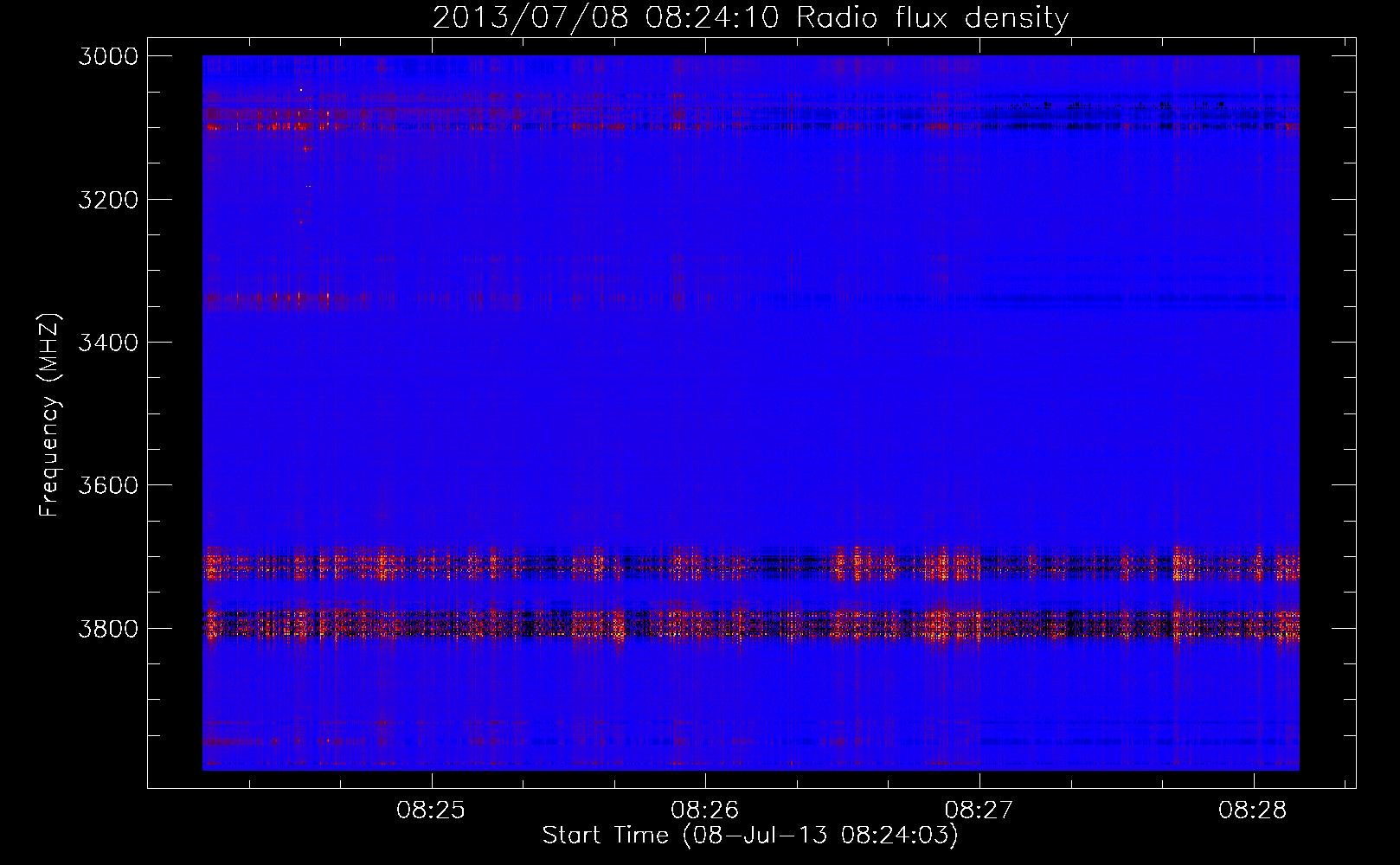Click the "Start Time (08-Jul-13 08:24:03)" label

[x=750, y=836]
